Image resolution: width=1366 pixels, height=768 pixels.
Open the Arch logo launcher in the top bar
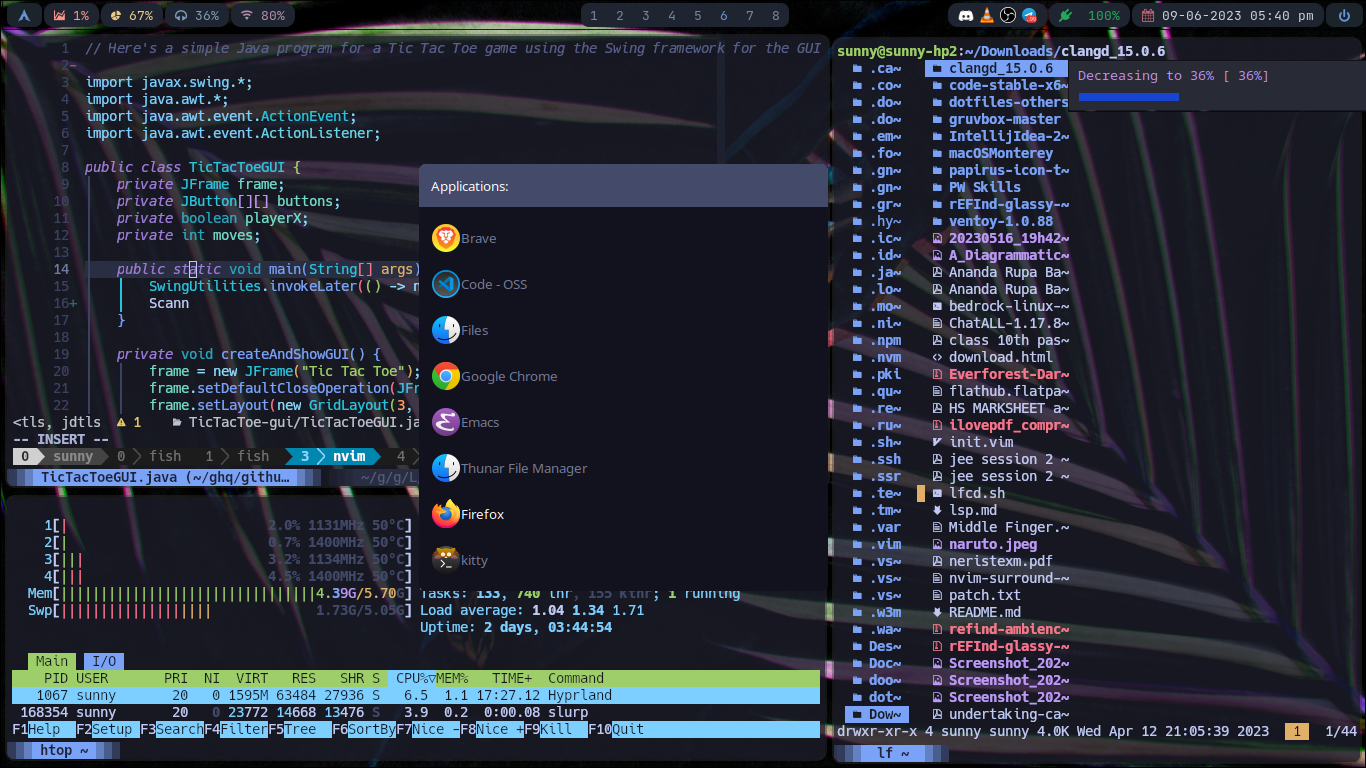24,15
